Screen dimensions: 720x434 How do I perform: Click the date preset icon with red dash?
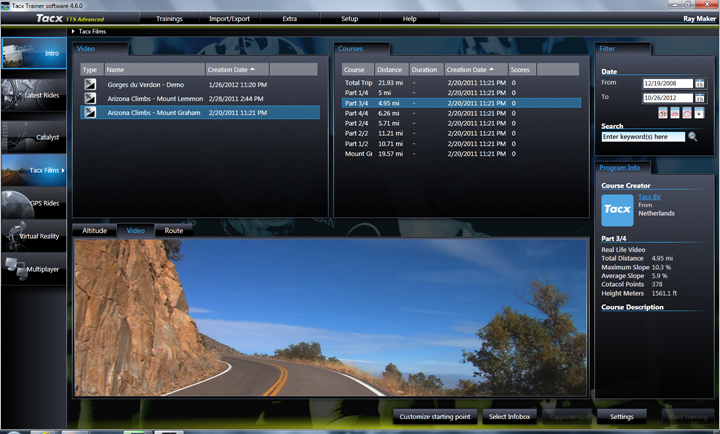[675, 113]
